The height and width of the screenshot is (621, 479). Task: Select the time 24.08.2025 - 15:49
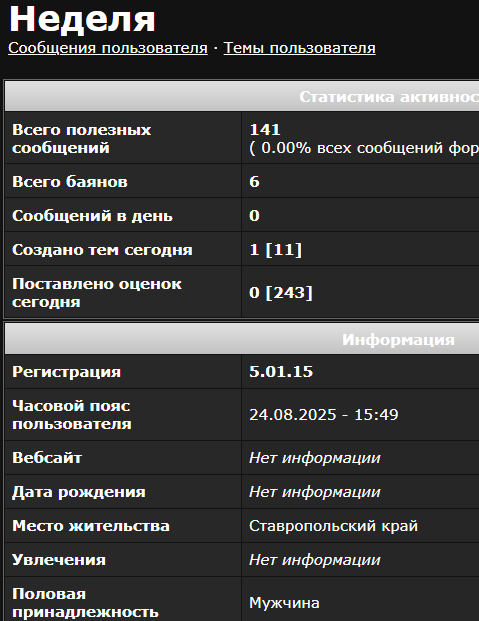324,415
